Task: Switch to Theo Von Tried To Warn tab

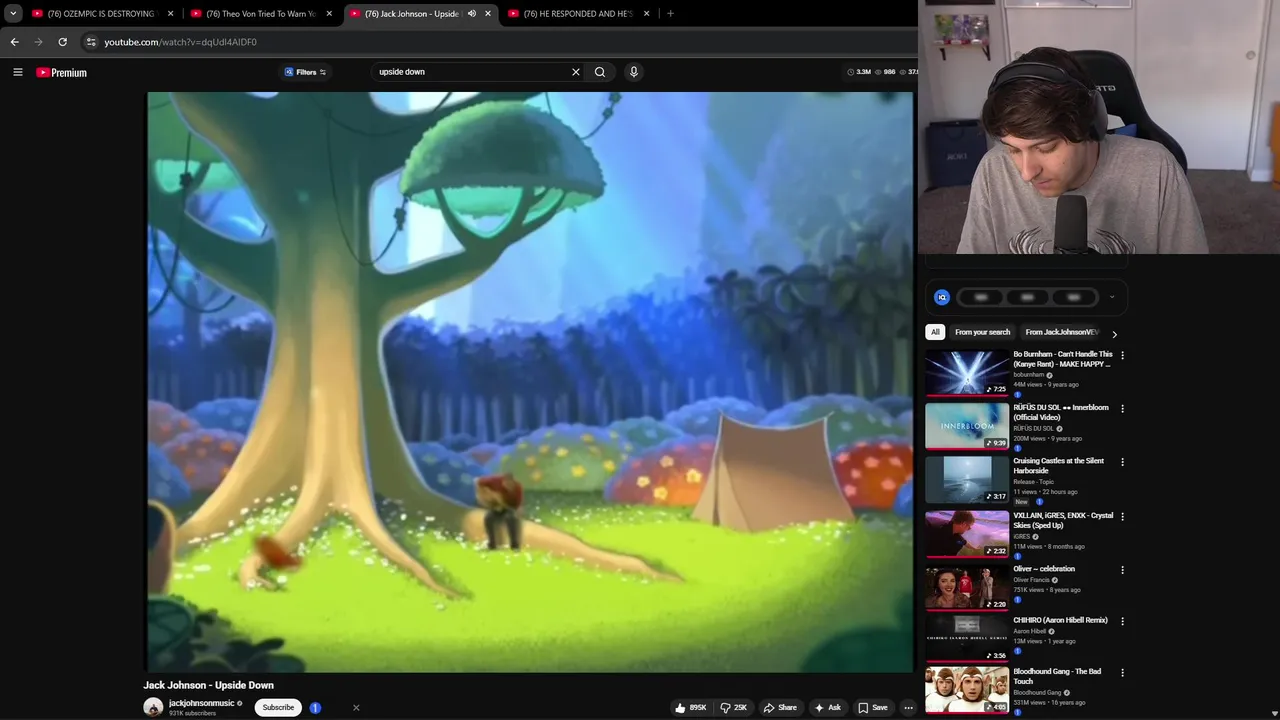Action: click(x=260, y=14)
